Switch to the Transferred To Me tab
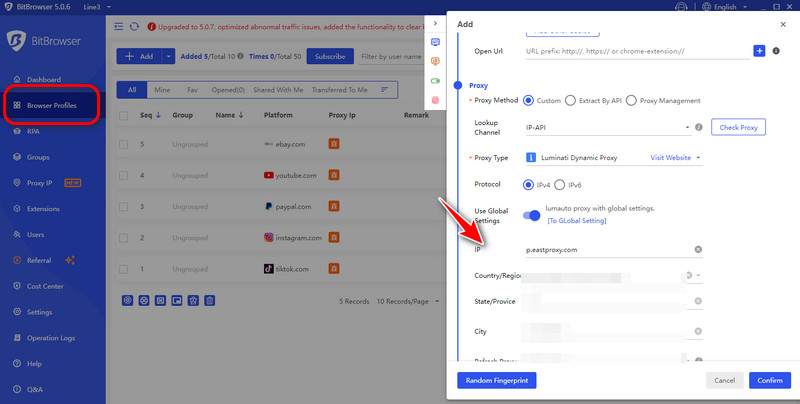Screen dimensions: 800x404 pos(339,90)
